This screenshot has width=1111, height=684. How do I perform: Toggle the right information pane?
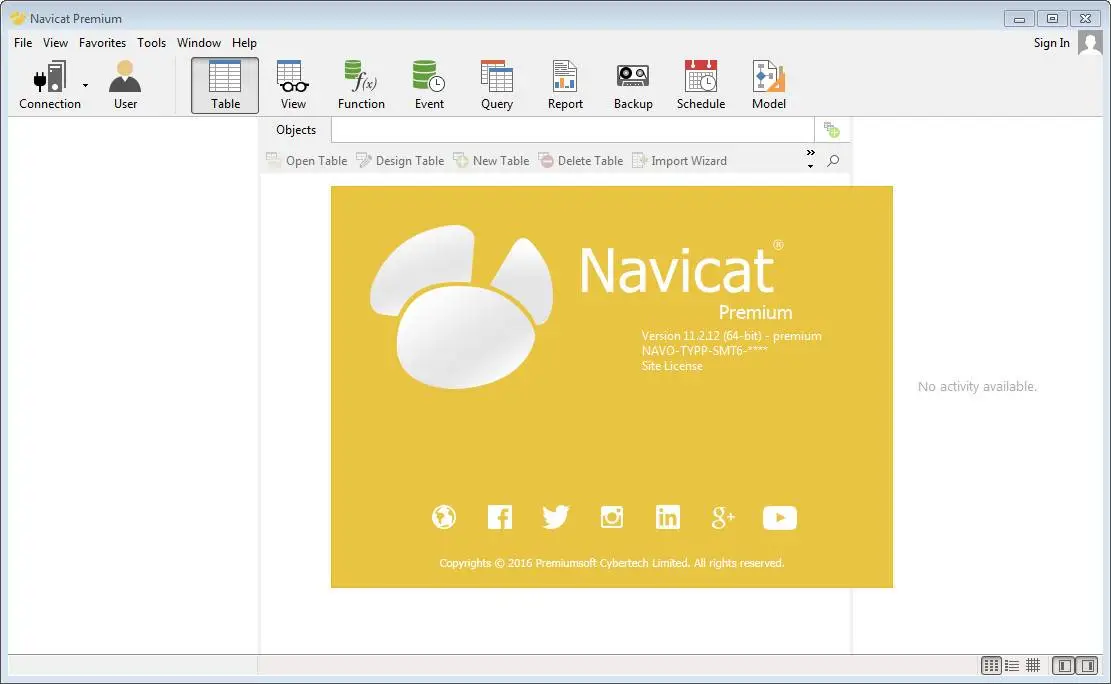pyautogui.click(x=1086, y=666)
